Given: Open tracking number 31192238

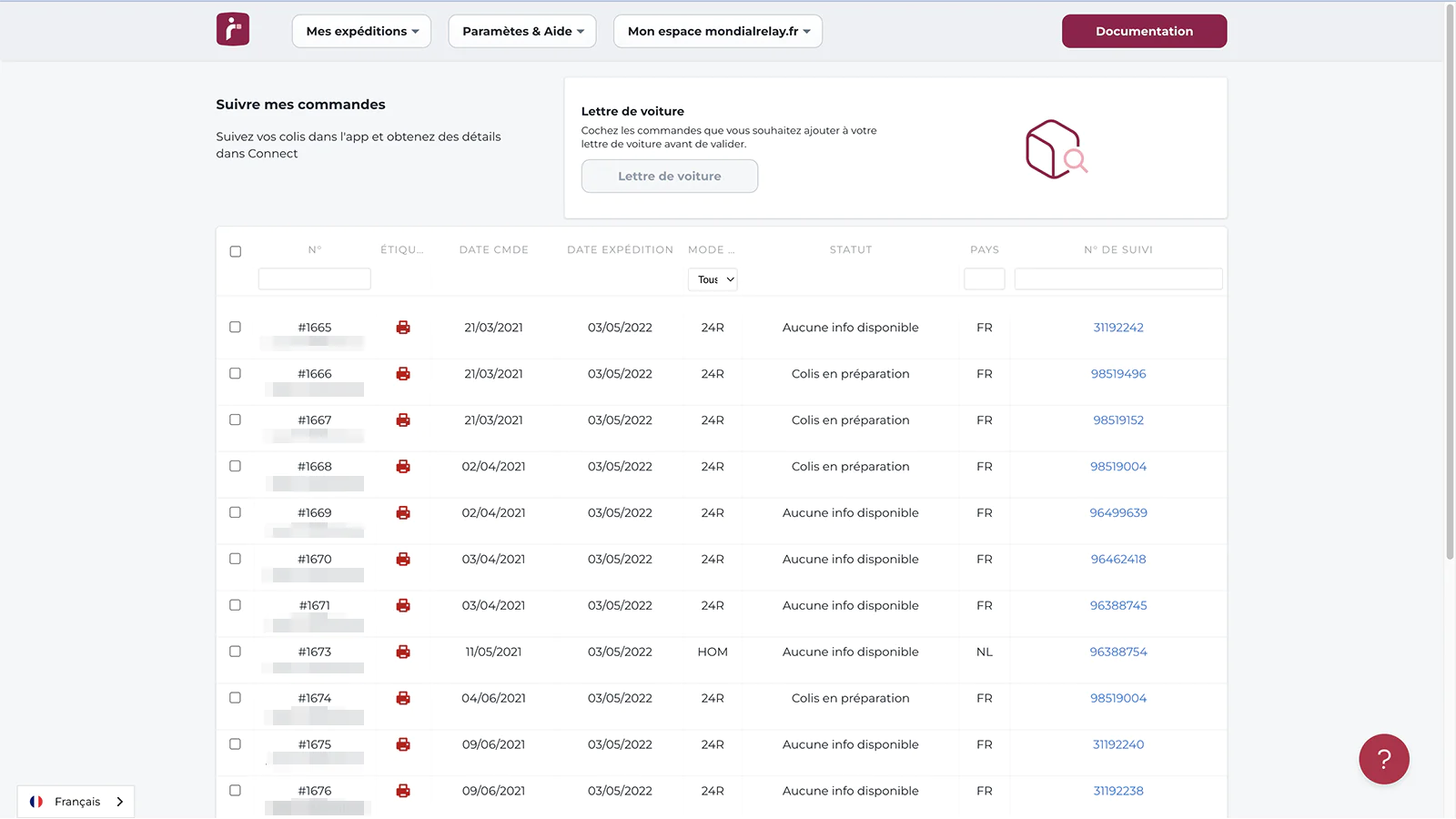Looking at the screenshot, I should tap(1118, 792).
